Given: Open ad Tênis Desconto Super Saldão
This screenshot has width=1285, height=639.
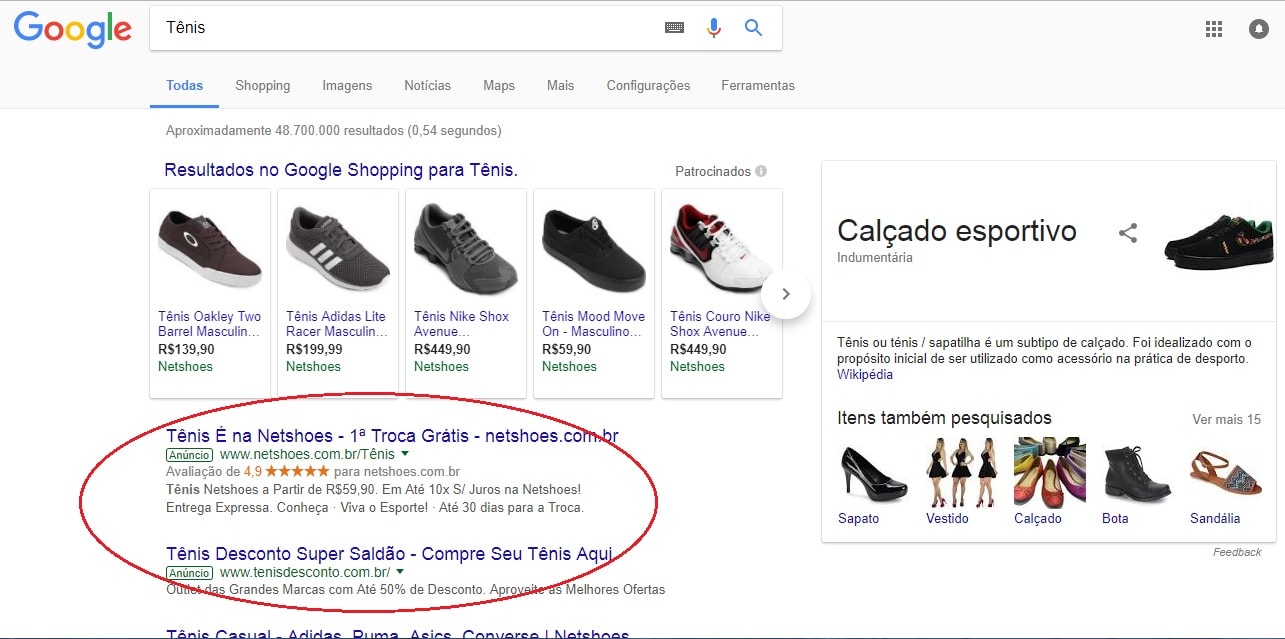Looking at the screenshot, I should point(389,554).
